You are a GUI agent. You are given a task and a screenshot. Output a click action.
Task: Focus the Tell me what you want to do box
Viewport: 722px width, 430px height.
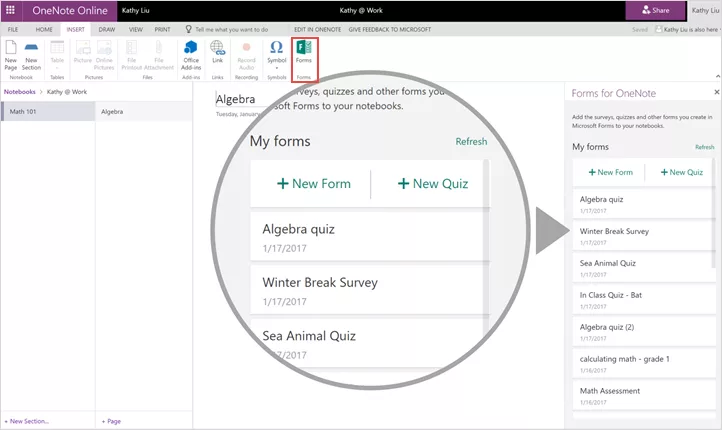[x=227, y=29]
